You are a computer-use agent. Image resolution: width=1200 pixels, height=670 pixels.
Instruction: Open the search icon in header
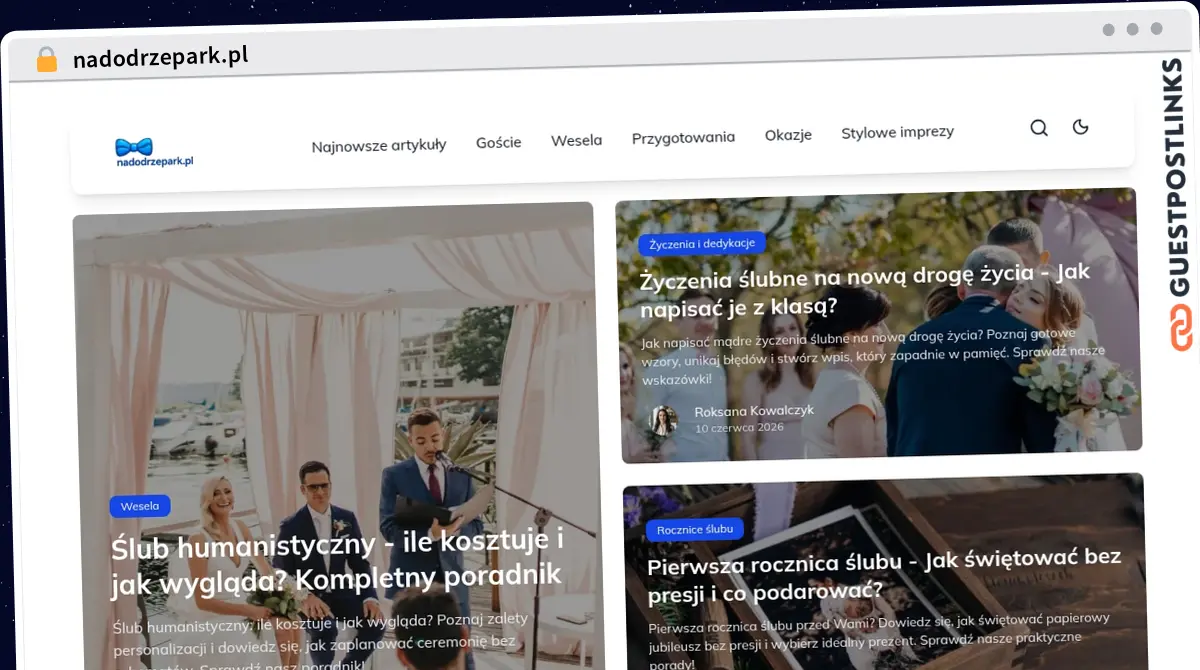click(1039, 128)
